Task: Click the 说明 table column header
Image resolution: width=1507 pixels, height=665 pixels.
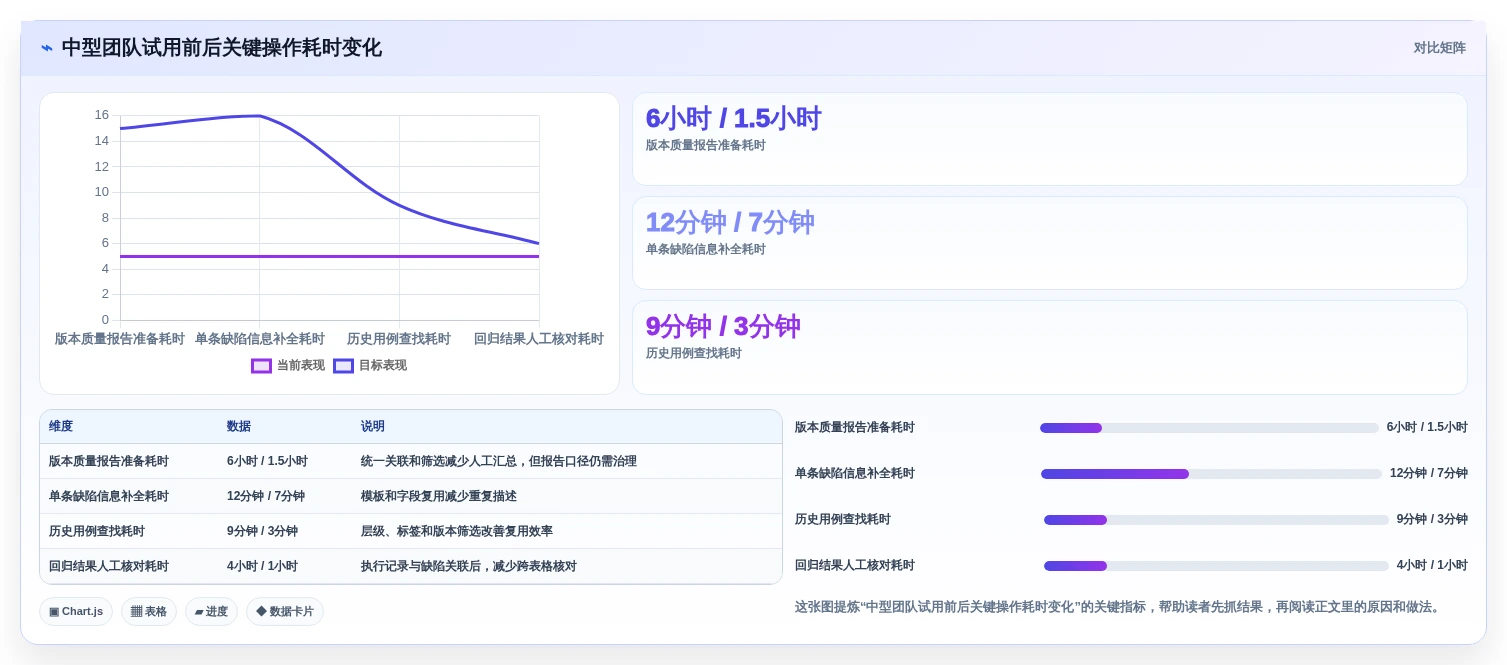Action: [373, 426]
